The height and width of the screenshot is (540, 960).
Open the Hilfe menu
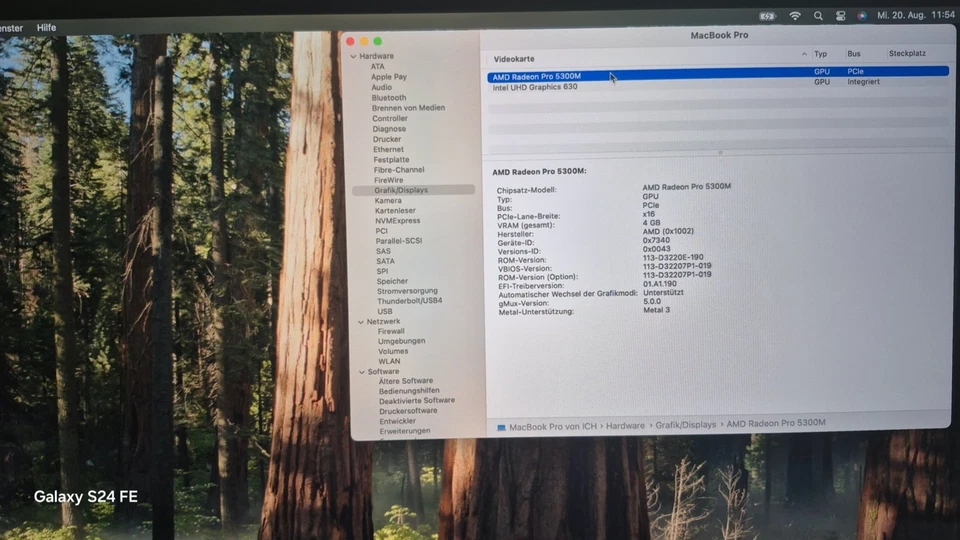pyautogui.click(x=47, y=28)
